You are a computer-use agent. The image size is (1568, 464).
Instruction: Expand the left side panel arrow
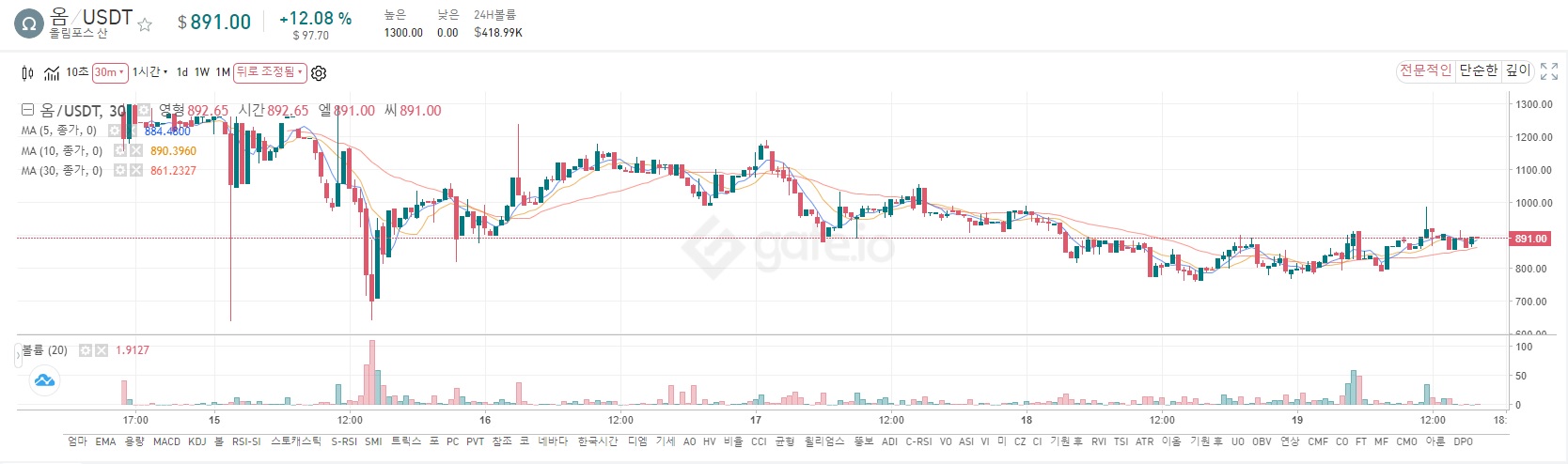(x=18, y=356)
